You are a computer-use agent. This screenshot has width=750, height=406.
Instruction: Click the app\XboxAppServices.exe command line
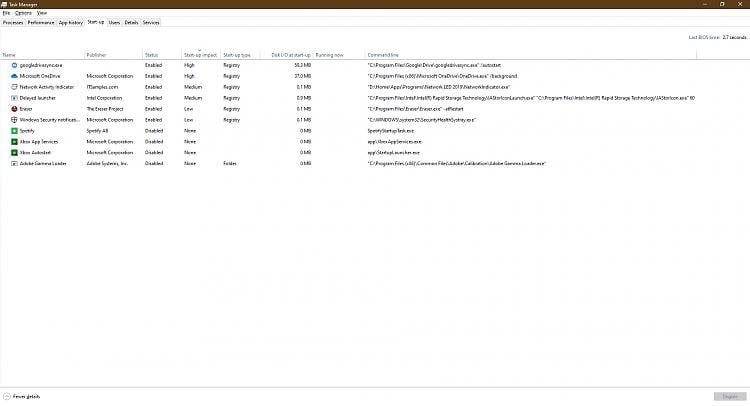point(395,142)
